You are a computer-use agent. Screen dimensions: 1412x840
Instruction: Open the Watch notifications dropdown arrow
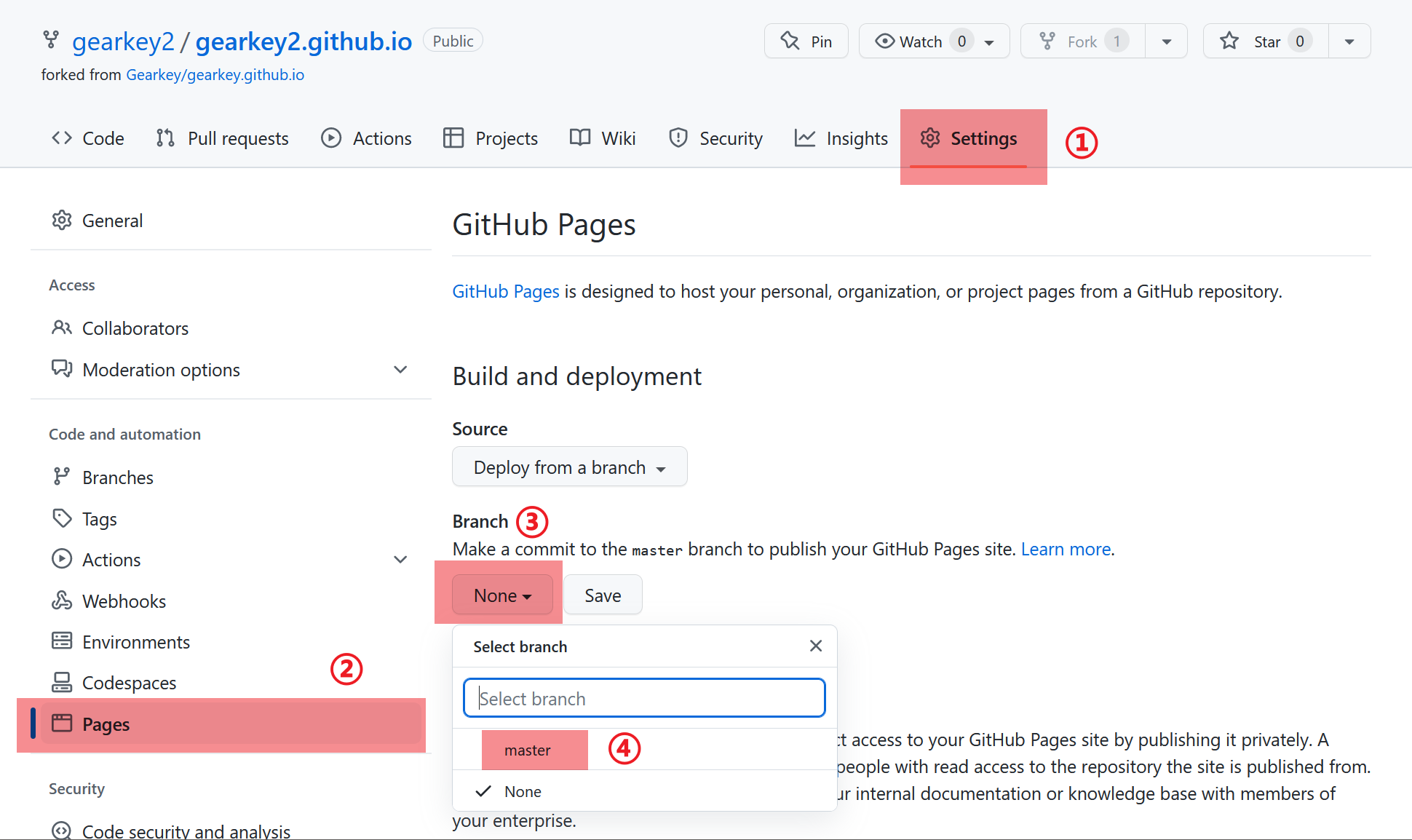coord(989,42)
